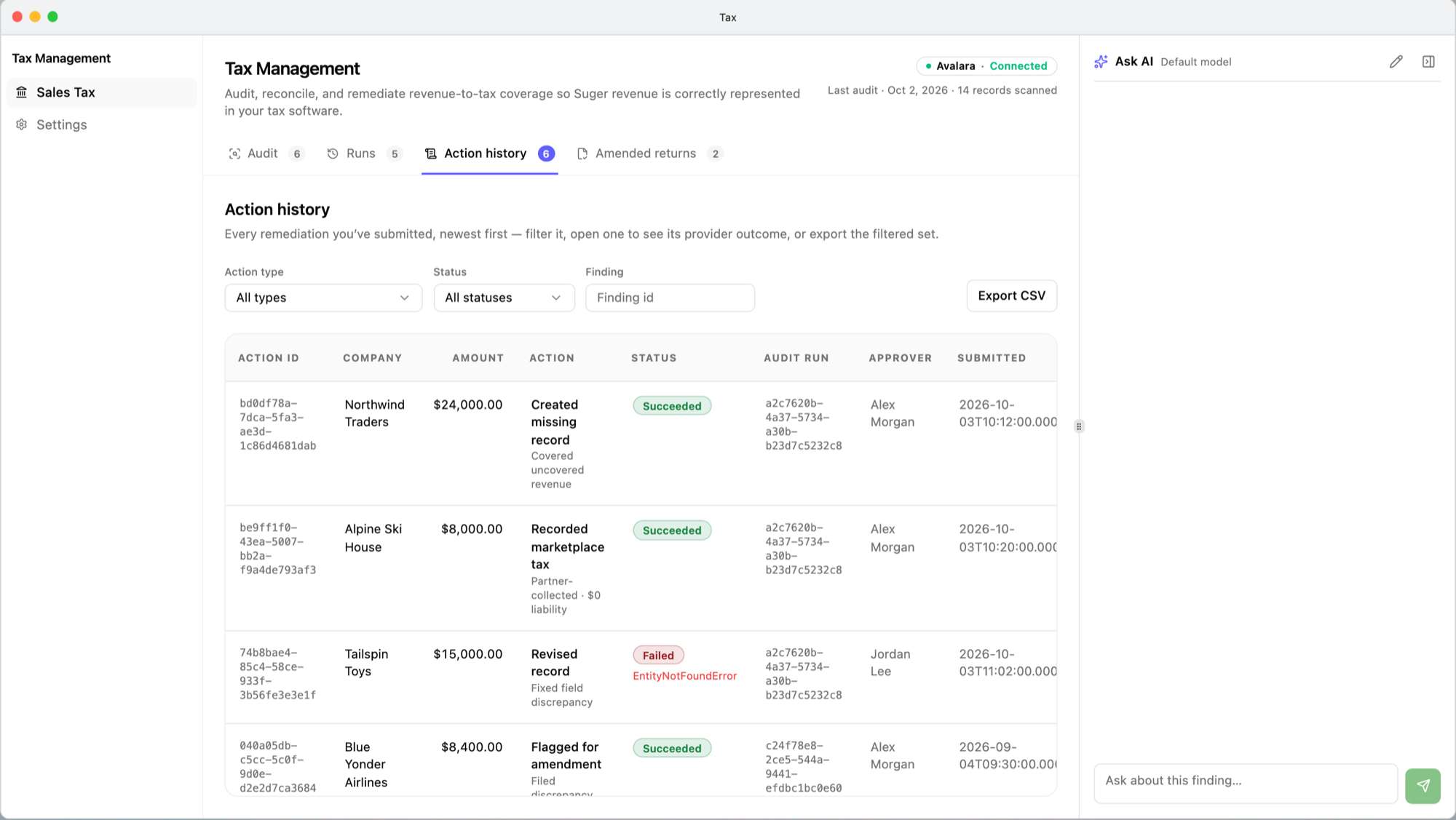Click the Audit tab scan icon
This screenshot has width=1456, height=820.
pyautogui.click(x=234, y=154)
